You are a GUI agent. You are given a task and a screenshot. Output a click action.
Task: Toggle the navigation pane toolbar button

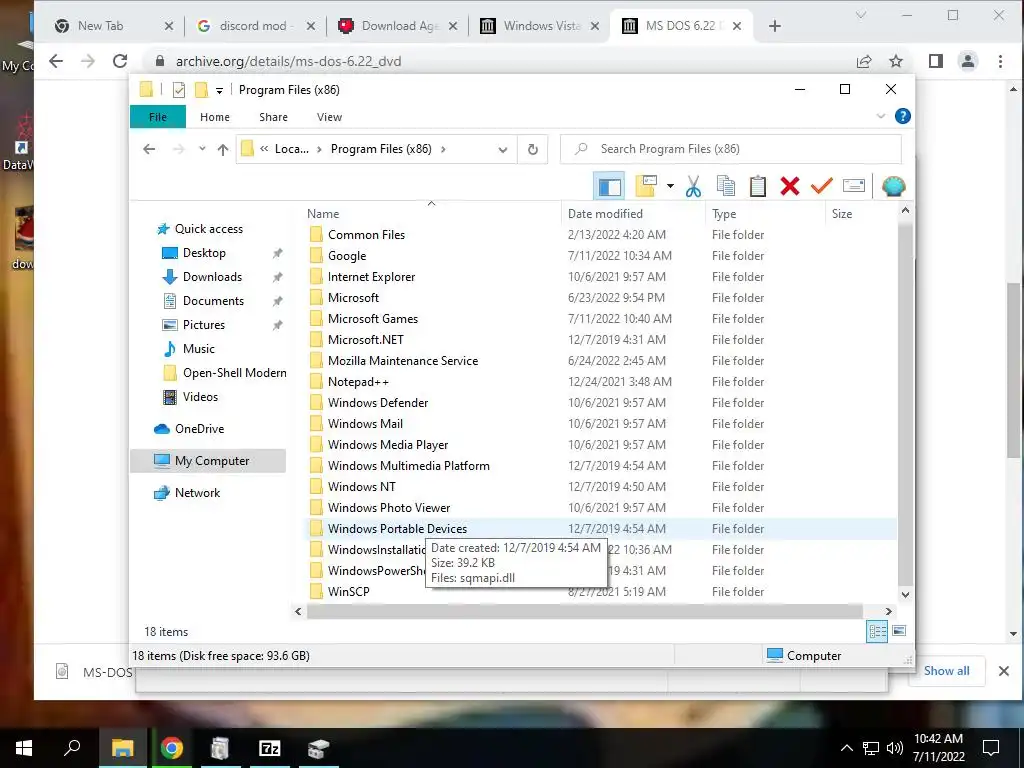(609, 187)
